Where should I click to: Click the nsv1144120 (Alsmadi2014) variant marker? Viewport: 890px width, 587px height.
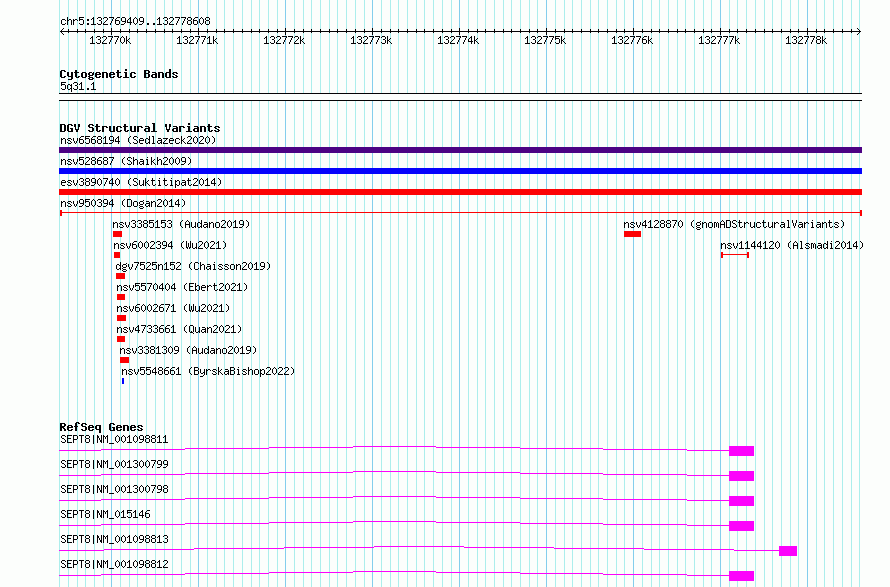(734, 255)
